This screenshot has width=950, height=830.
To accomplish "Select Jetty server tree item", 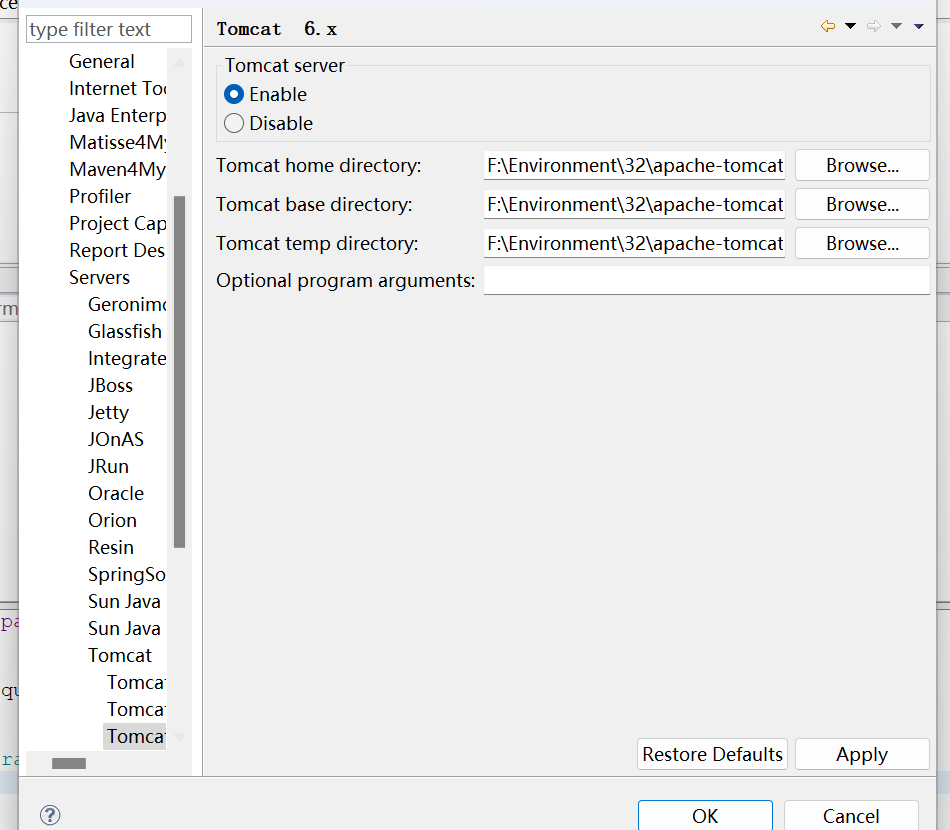I will tap(108, 413).
